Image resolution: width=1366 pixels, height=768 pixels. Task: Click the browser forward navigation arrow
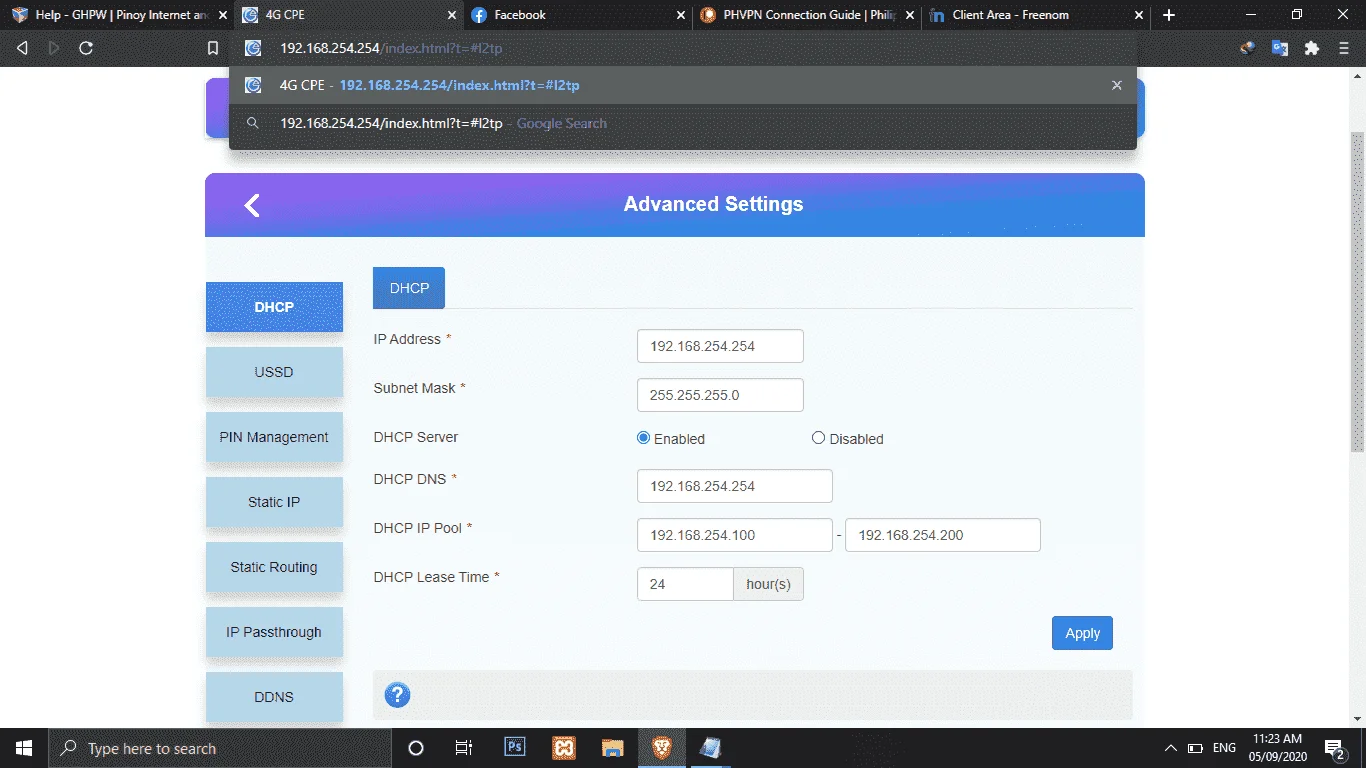[54, 48]
